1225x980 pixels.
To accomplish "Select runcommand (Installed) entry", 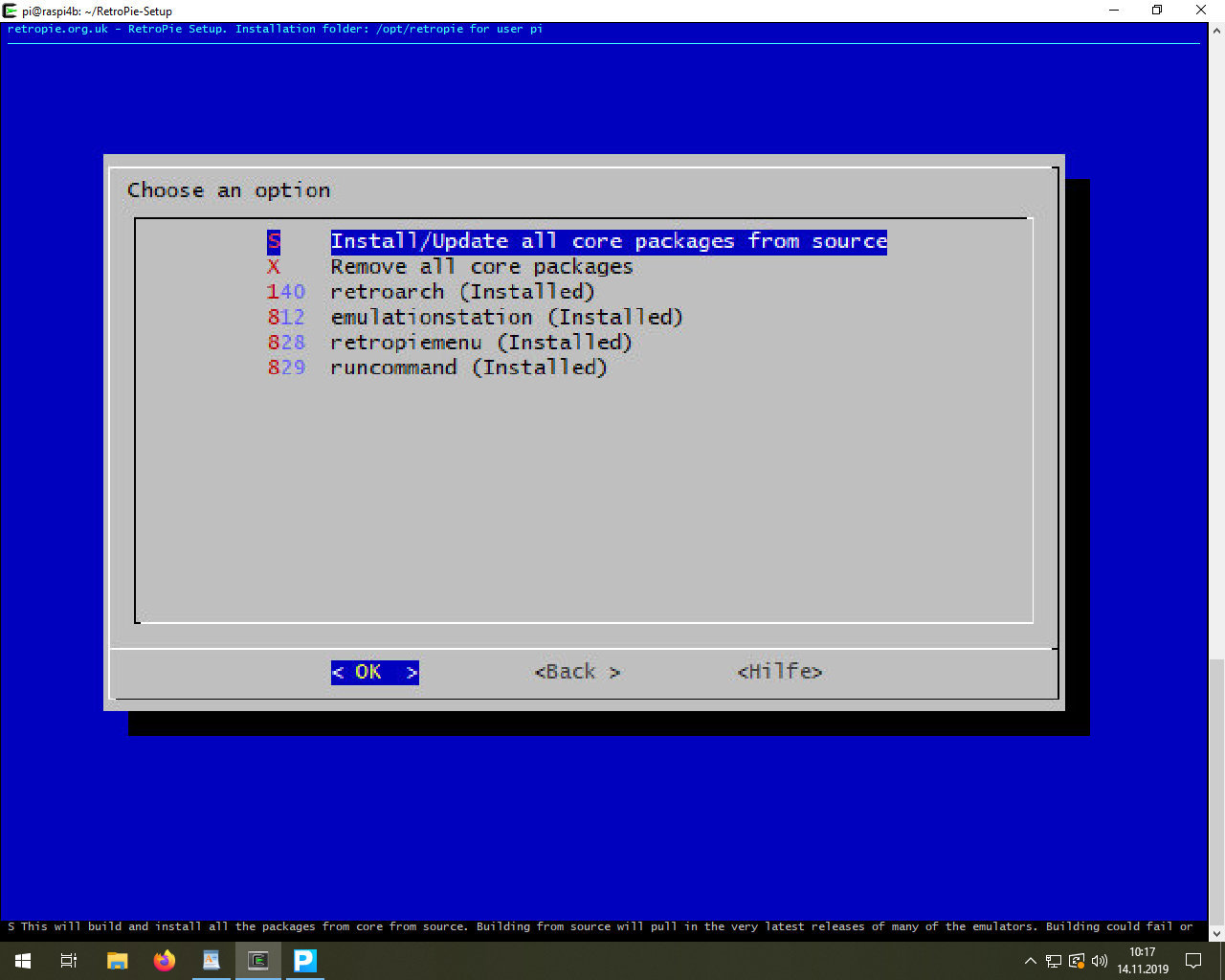I will [469, 367].
